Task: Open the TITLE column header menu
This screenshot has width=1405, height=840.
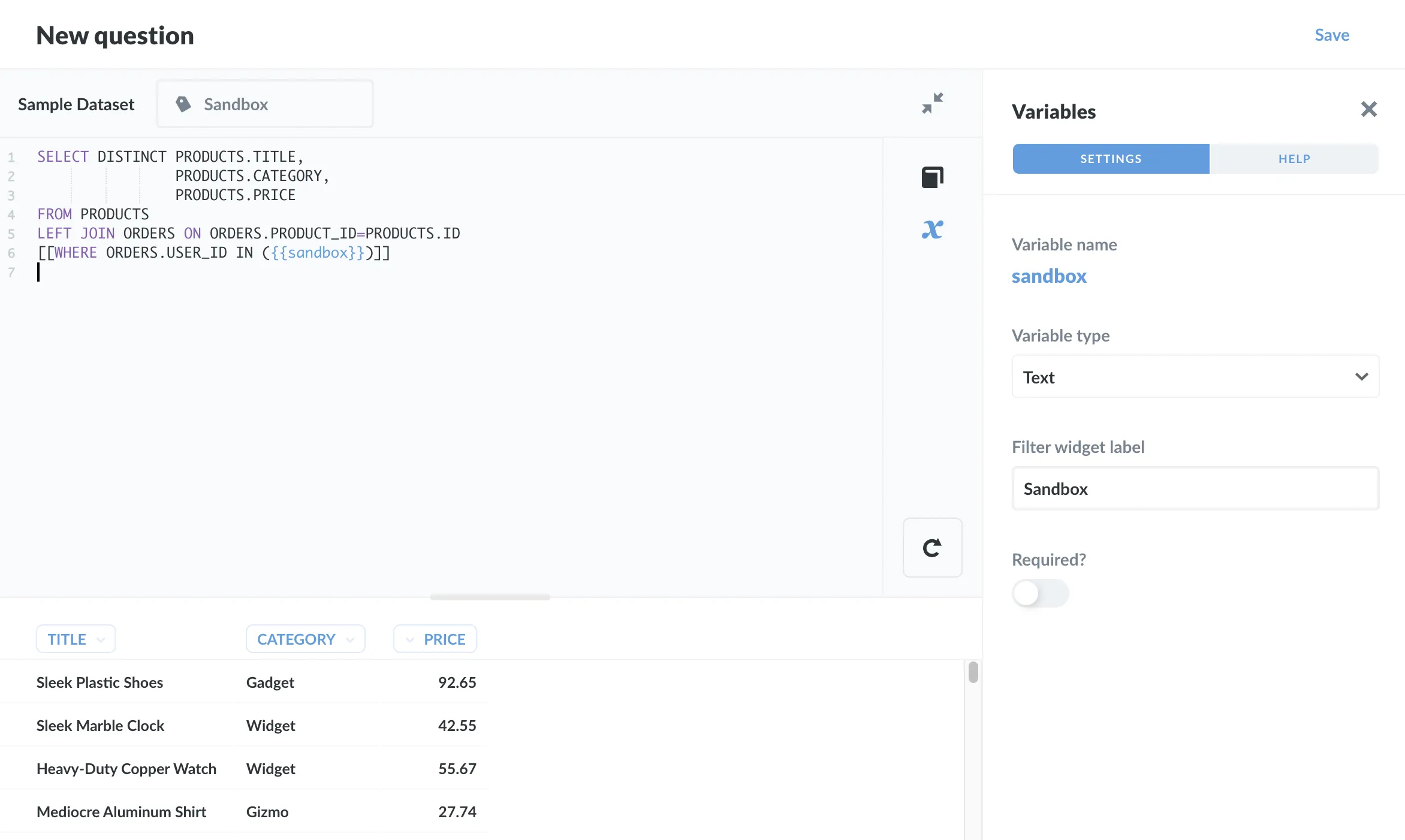Action: [76, 639]
